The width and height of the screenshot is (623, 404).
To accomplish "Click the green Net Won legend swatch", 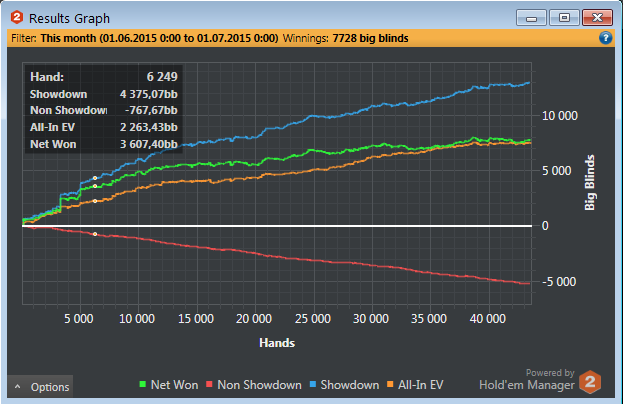I will (143, 385).
